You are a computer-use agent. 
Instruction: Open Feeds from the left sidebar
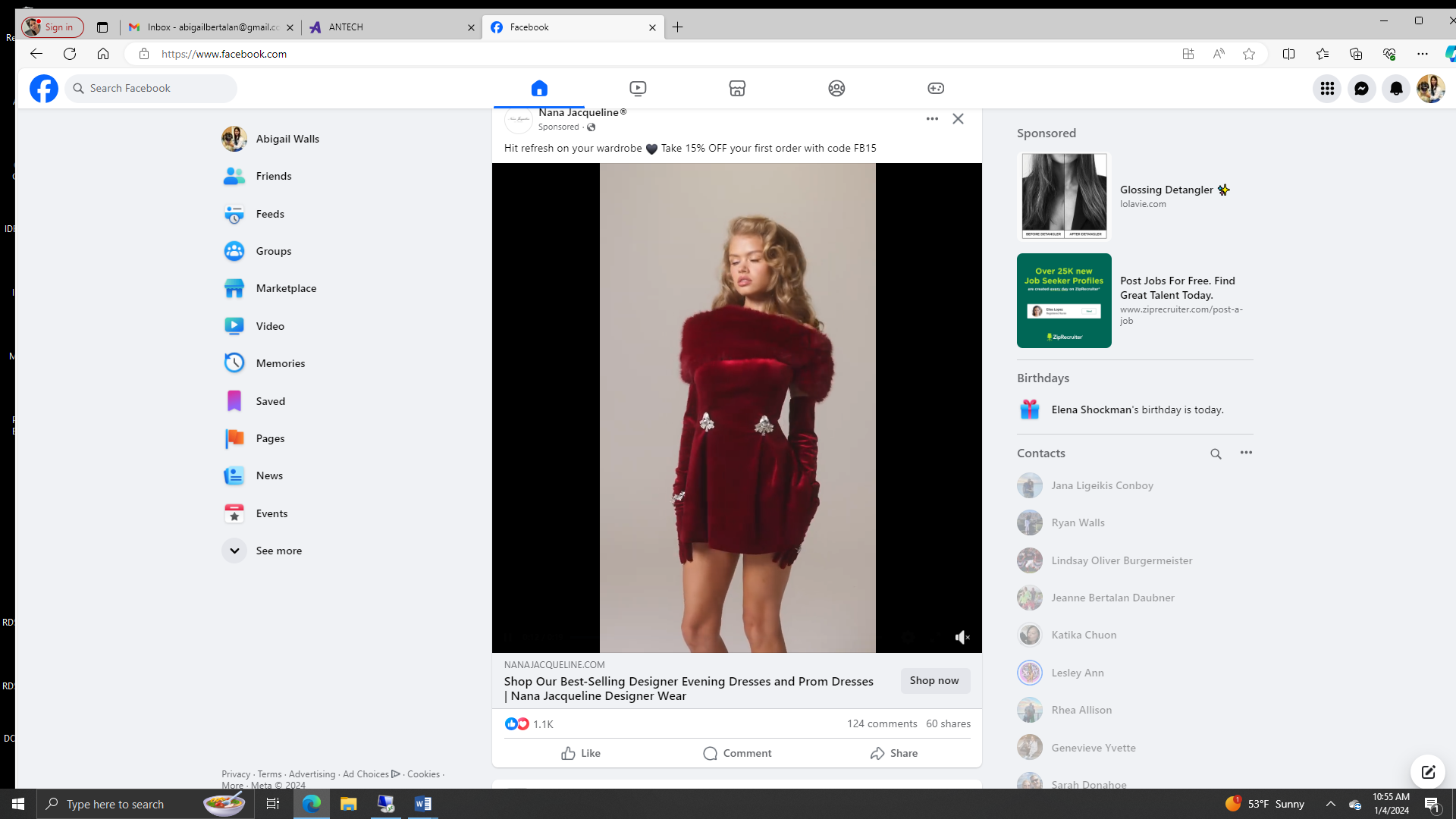coord(270,214)
